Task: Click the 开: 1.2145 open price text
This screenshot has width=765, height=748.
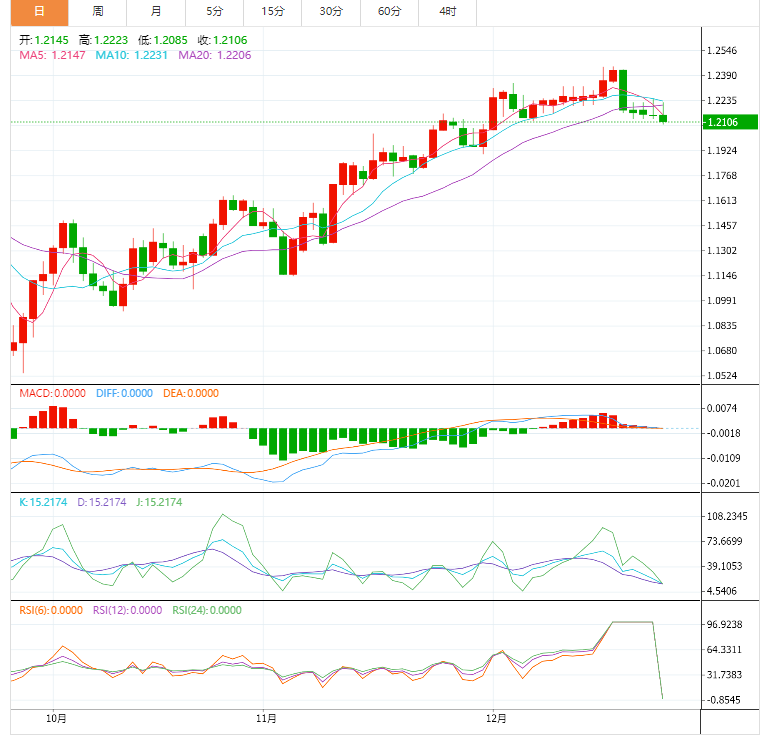Action: [44, 40]
